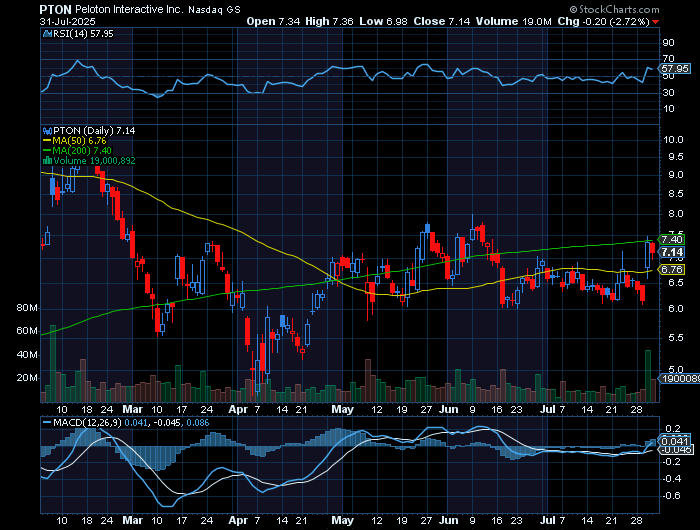Click the Volume 19.0M header value
Image resolution: width=700 pixels, height=530 pixels.
513,21
